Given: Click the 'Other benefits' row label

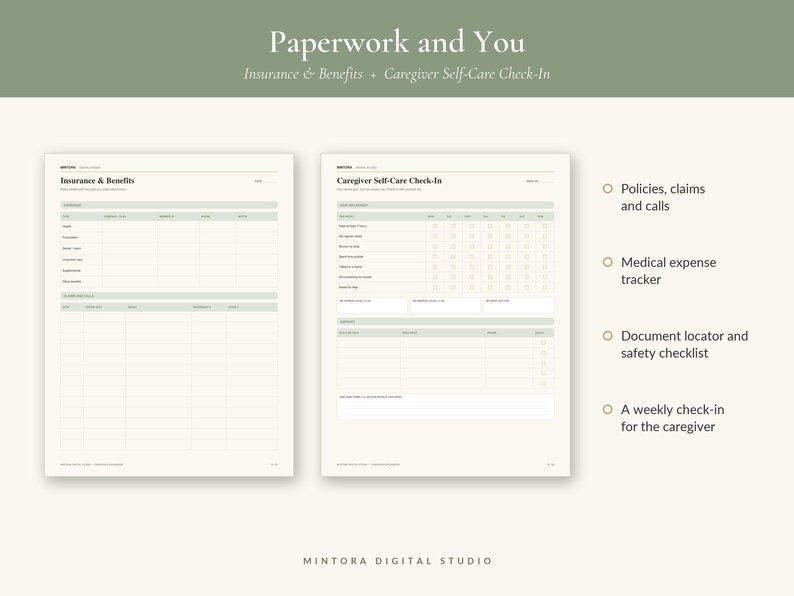Looking at the screenshot, I should (71, 282).
